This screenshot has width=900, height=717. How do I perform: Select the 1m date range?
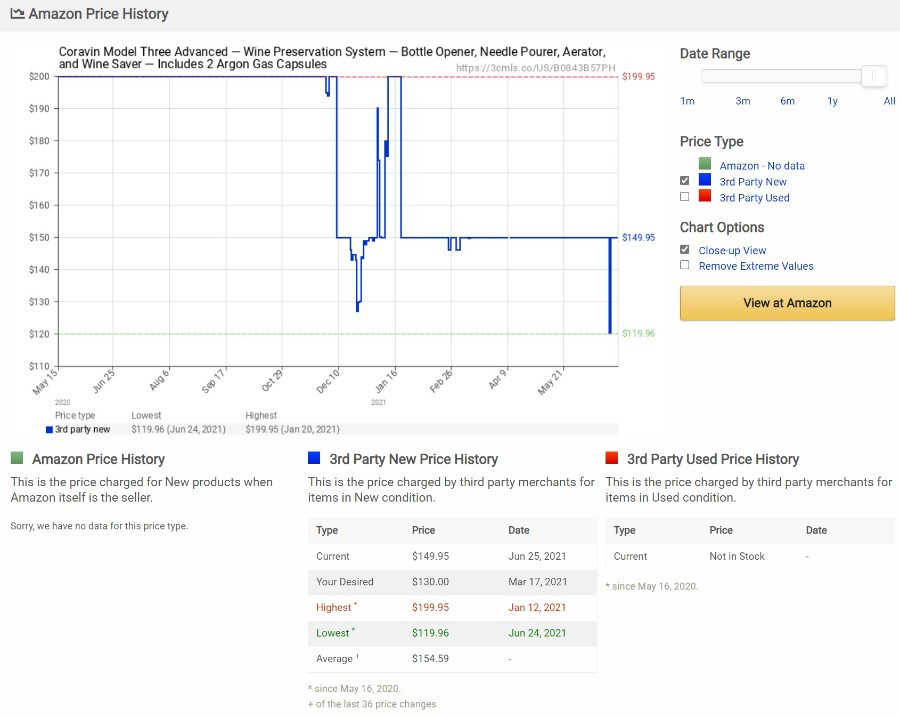coord(687,101)
